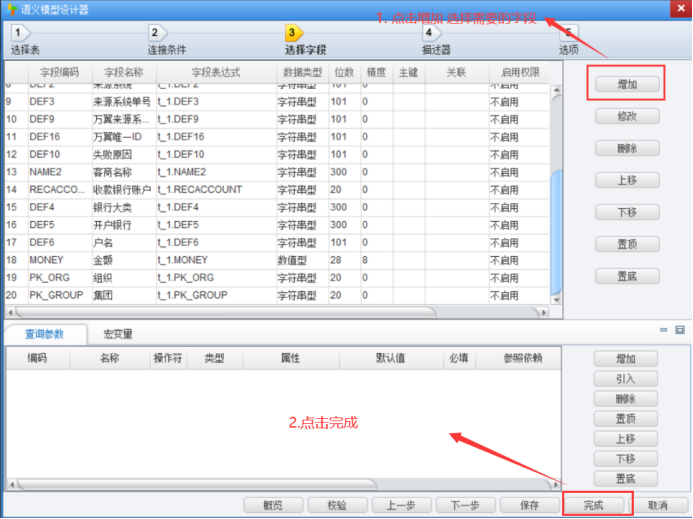Viewport: 693px width, 519px height.
Task: Click 数值型 data type cell
Action: [303, 260]
